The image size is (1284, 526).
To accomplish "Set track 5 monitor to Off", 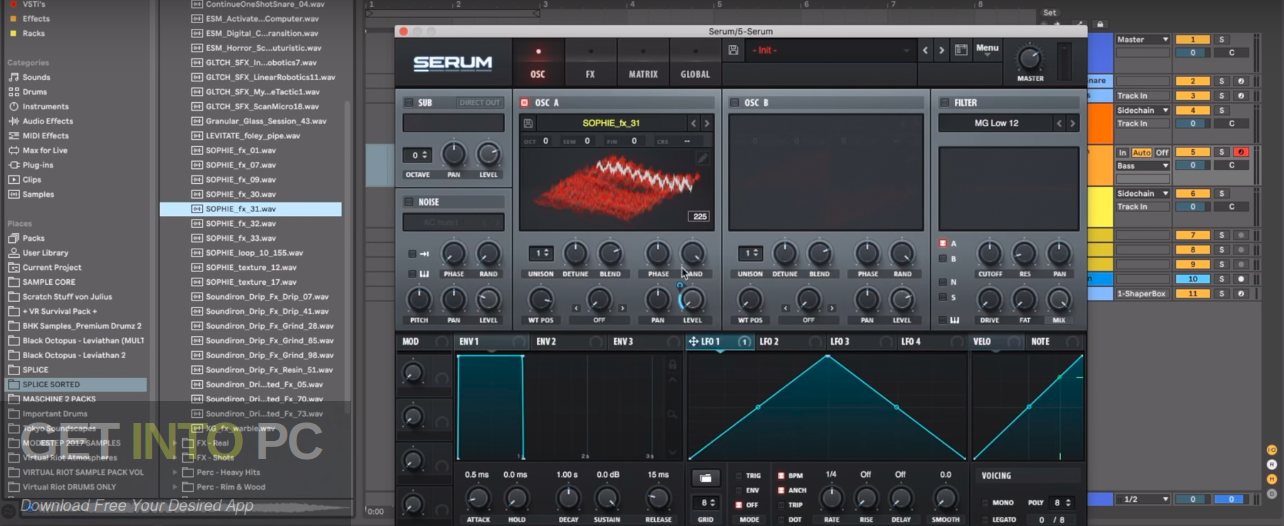I will [x=1162, y=152].
